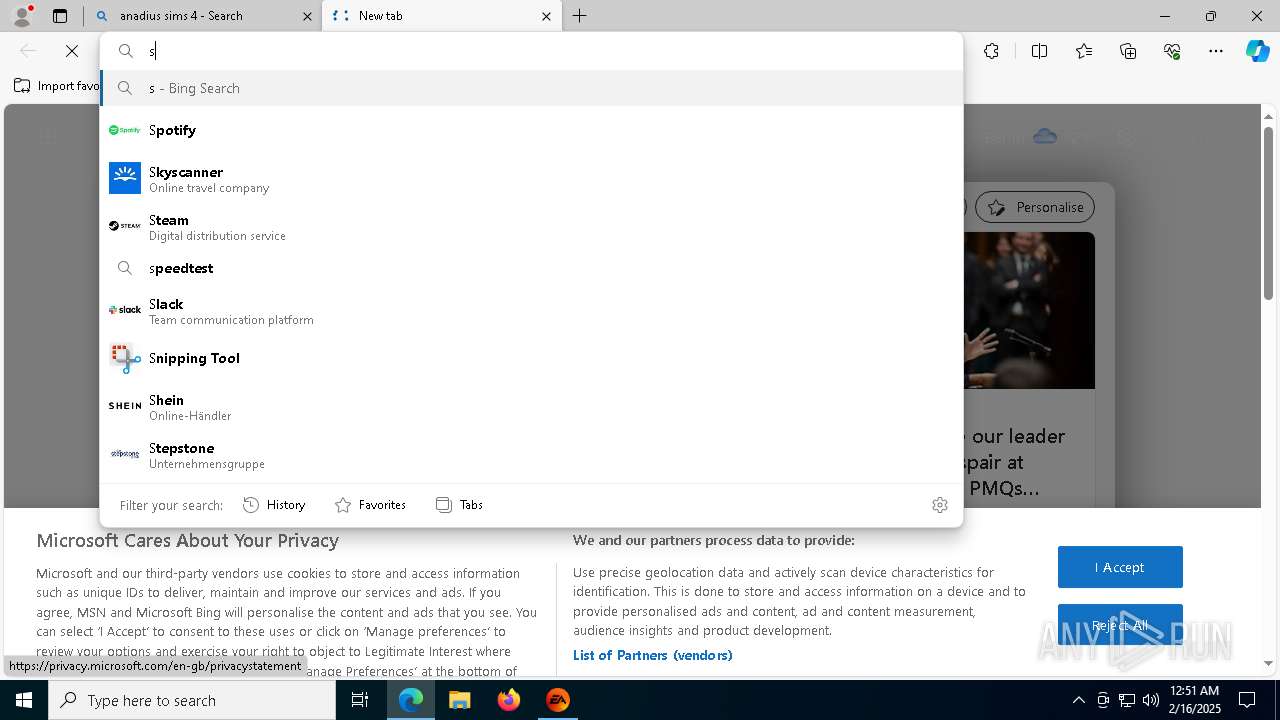Image resolution: width=1280 pixels, height=720 pixels.
Task: Choose the Spotify suggestion
Action: tap(531, 130)
